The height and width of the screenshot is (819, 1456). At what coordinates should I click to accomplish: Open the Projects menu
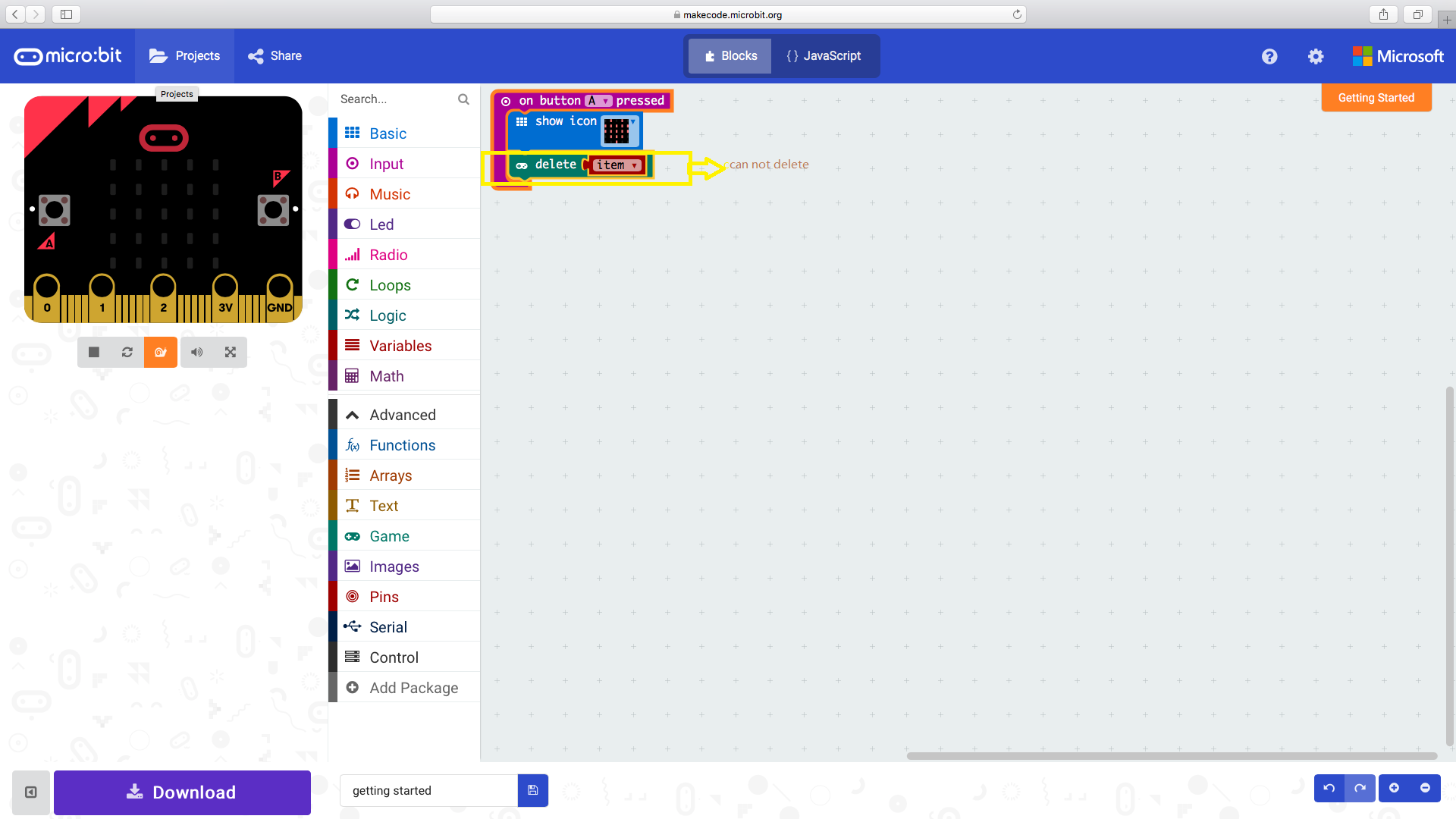[184, 56]
